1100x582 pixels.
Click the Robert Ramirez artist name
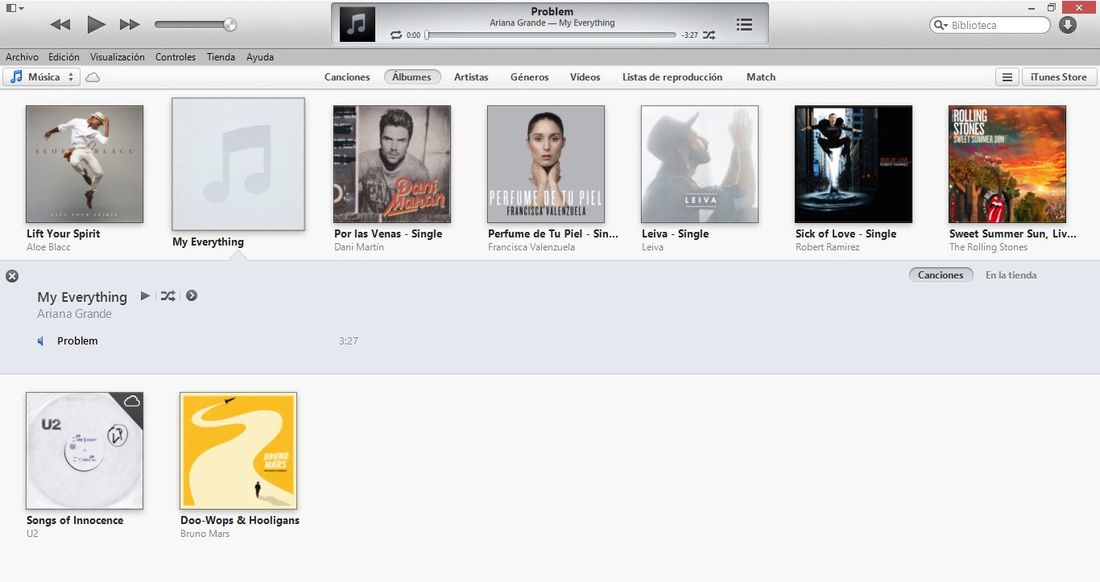point(827,247)
